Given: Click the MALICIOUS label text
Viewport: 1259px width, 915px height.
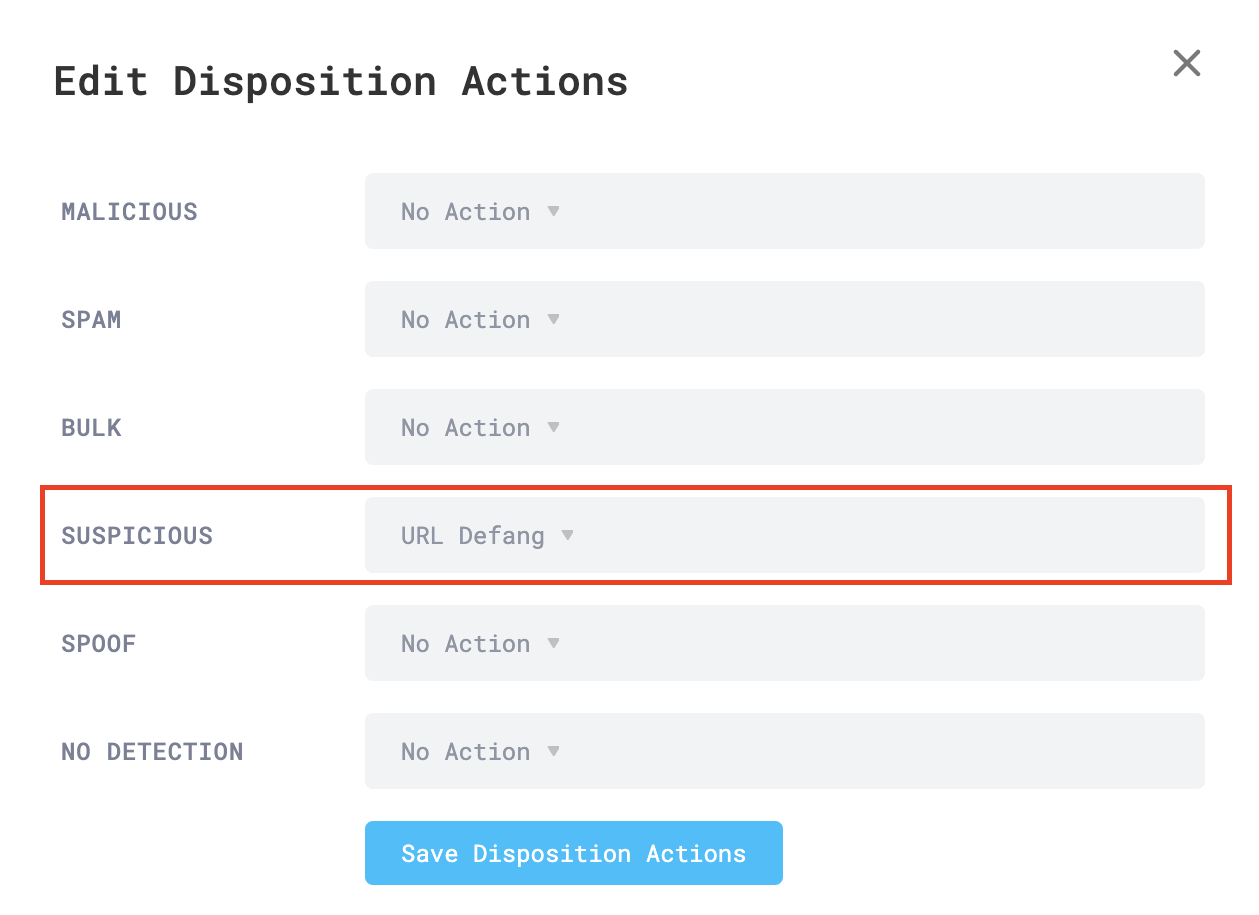Looking at the screenshot, I should (129, 211).
